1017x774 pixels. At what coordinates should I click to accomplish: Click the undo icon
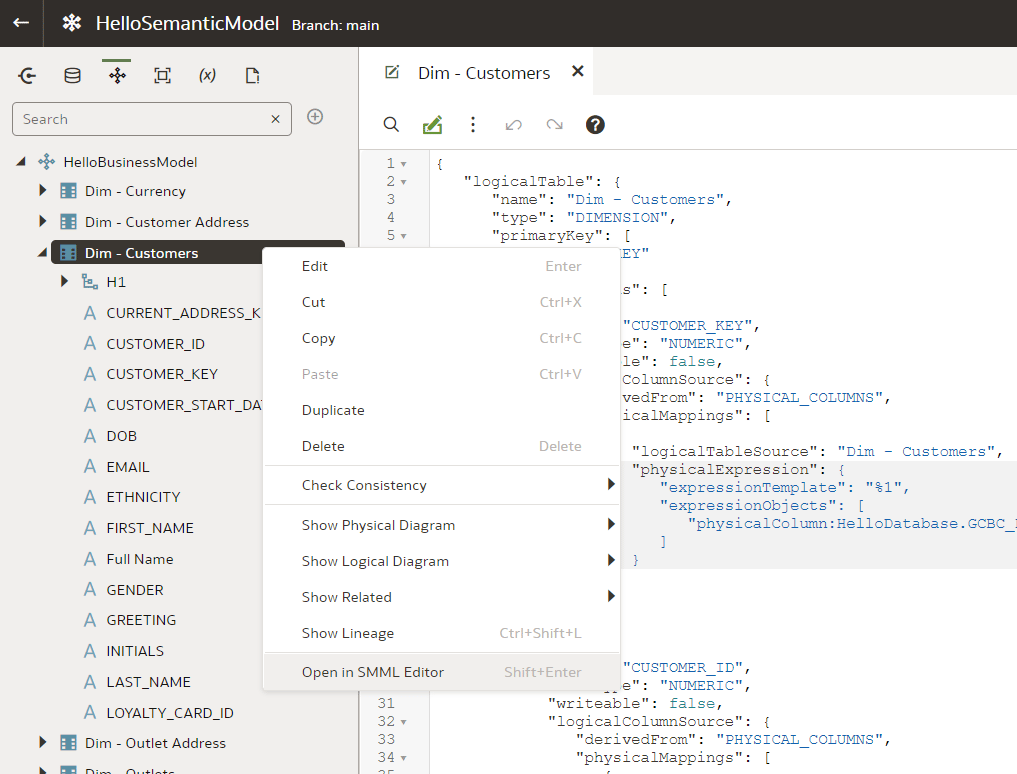tap(513, 124)
